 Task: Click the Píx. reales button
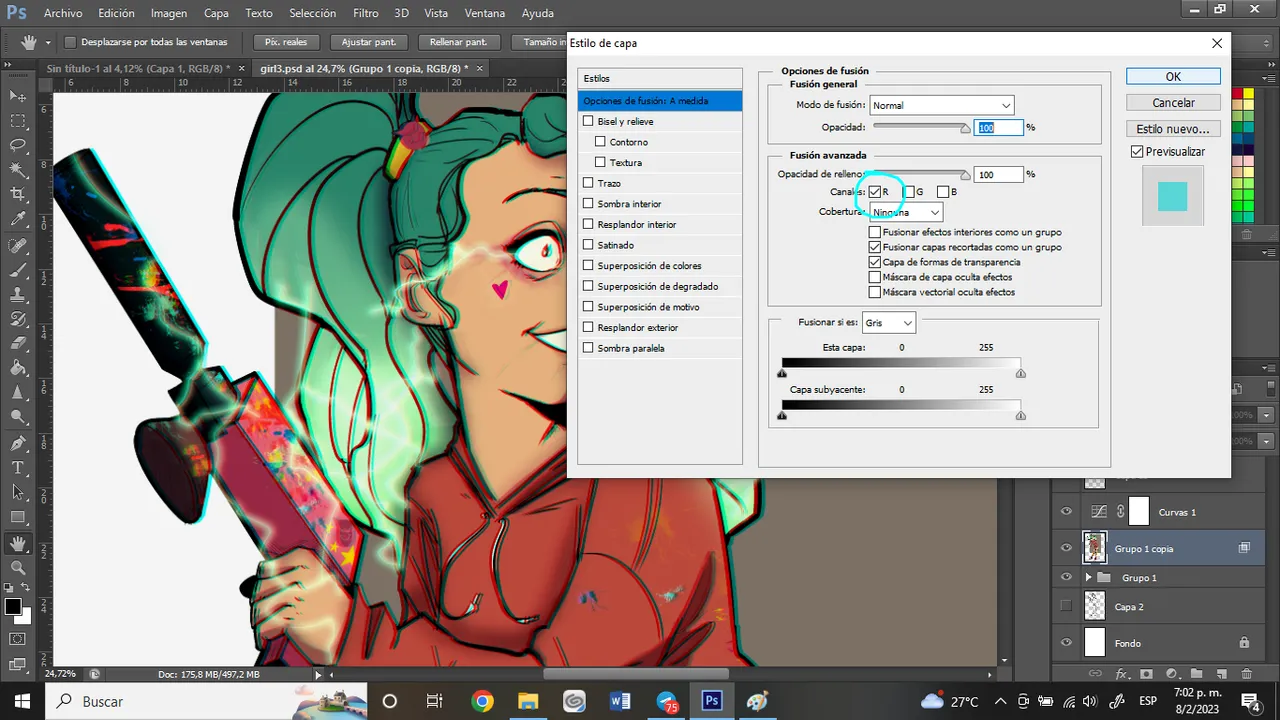(x=286, y=42)
